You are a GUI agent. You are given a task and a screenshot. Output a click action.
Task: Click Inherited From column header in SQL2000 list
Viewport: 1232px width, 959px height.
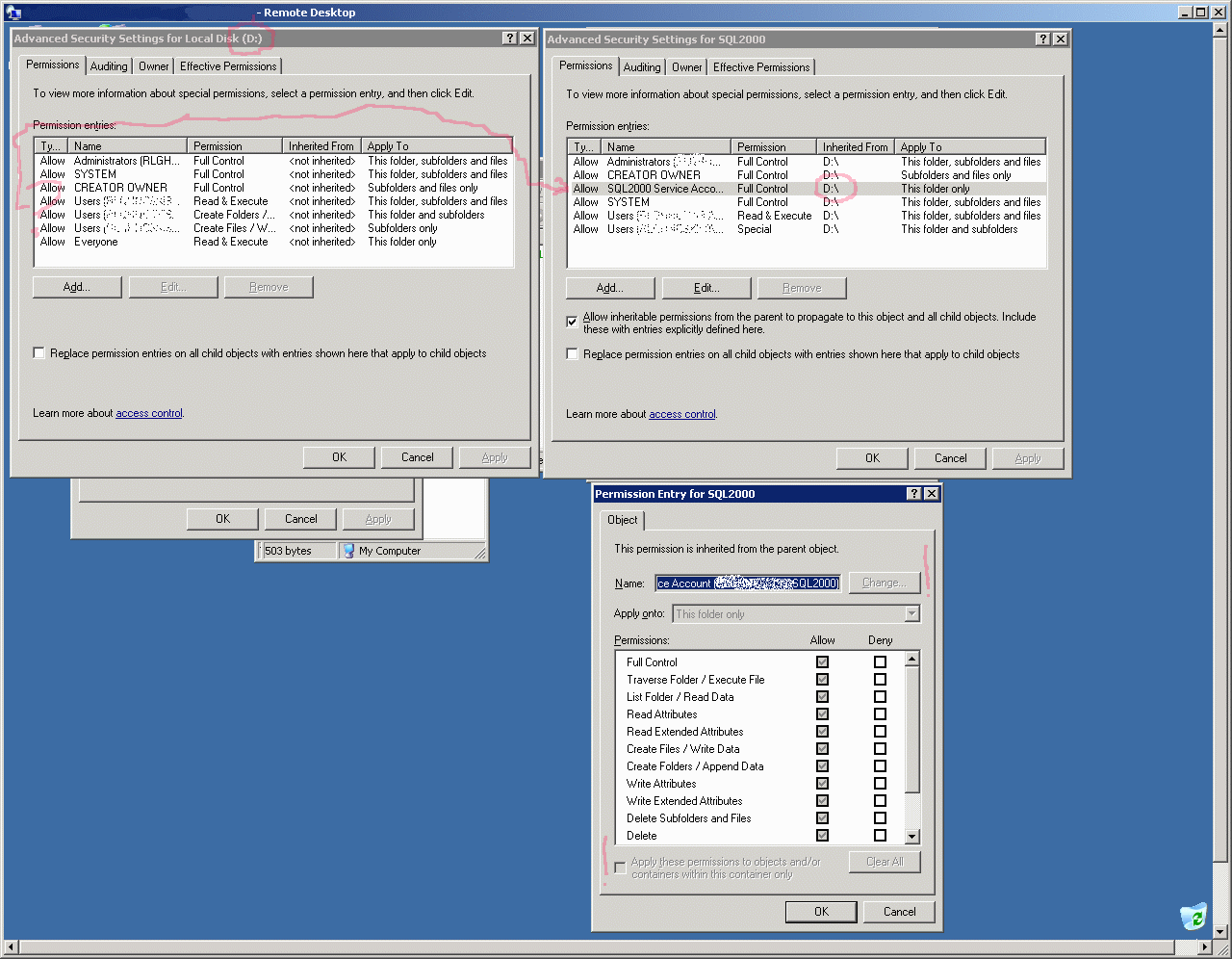pyautogui.click(x=855, y=147)
